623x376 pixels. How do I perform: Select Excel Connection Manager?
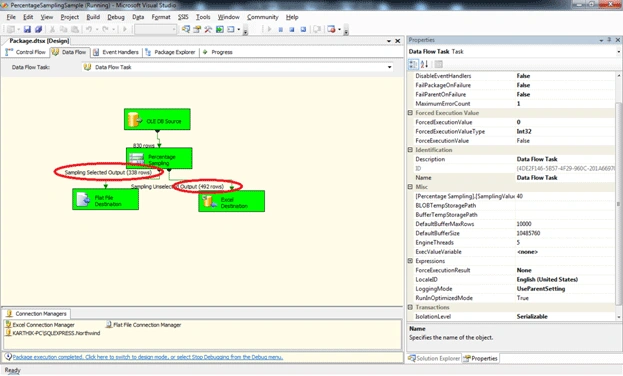40,325
